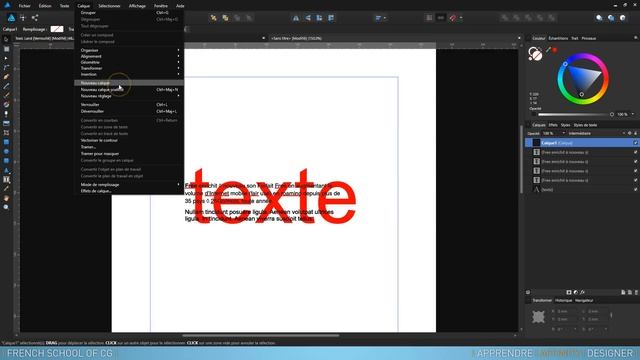
Task: Select the View hand tool
Action: [6, 198]
